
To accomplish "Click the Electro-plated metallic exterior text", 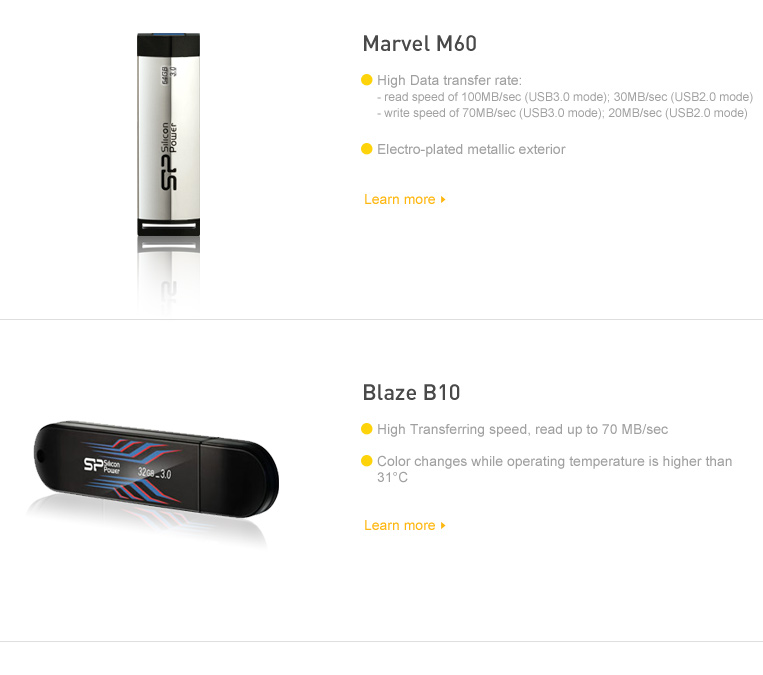I will tap(471, 149).
